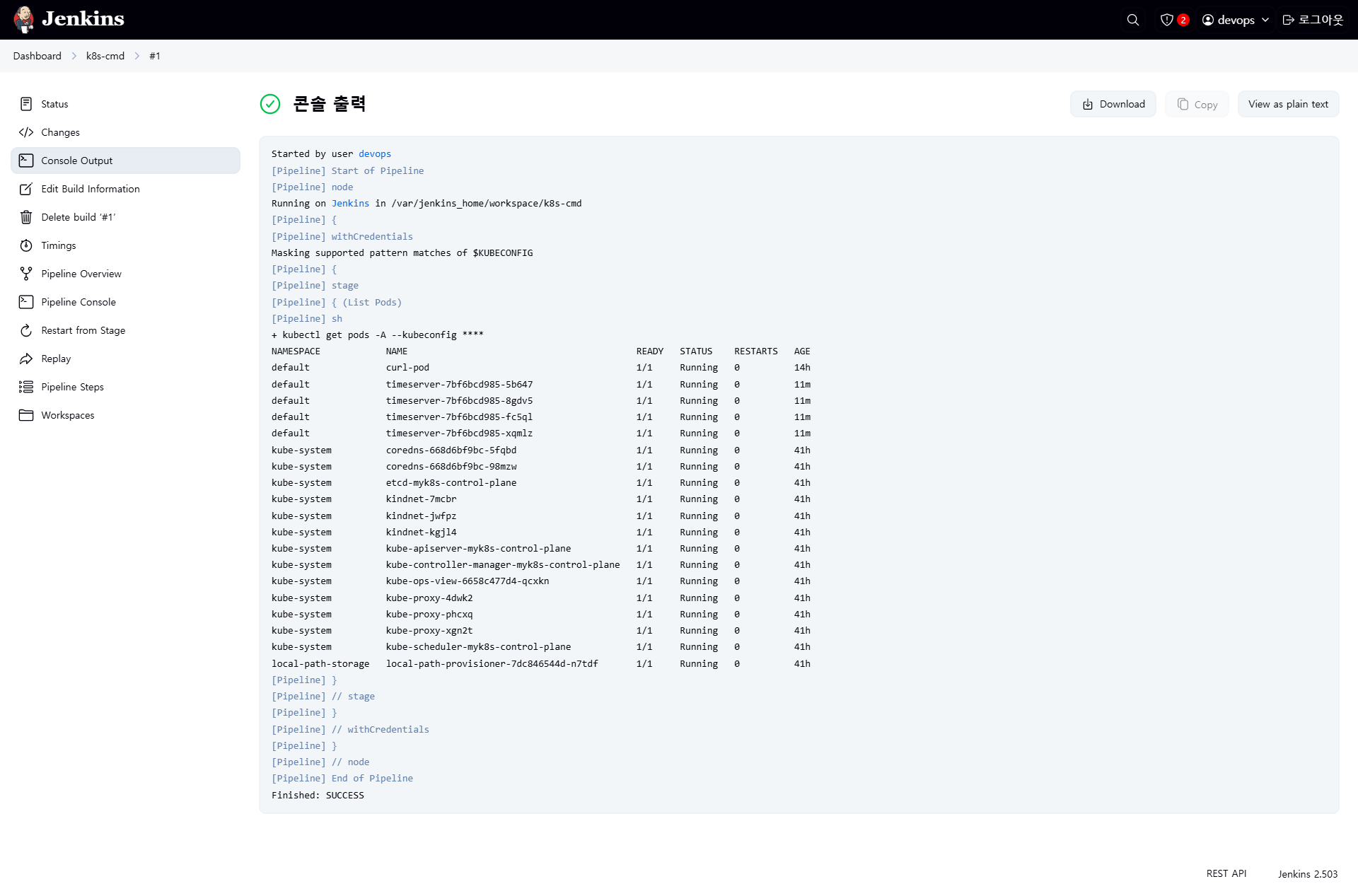Click View as plain text button
1358x896 pixels.
pyautogui.click(x=1287, y=104)
